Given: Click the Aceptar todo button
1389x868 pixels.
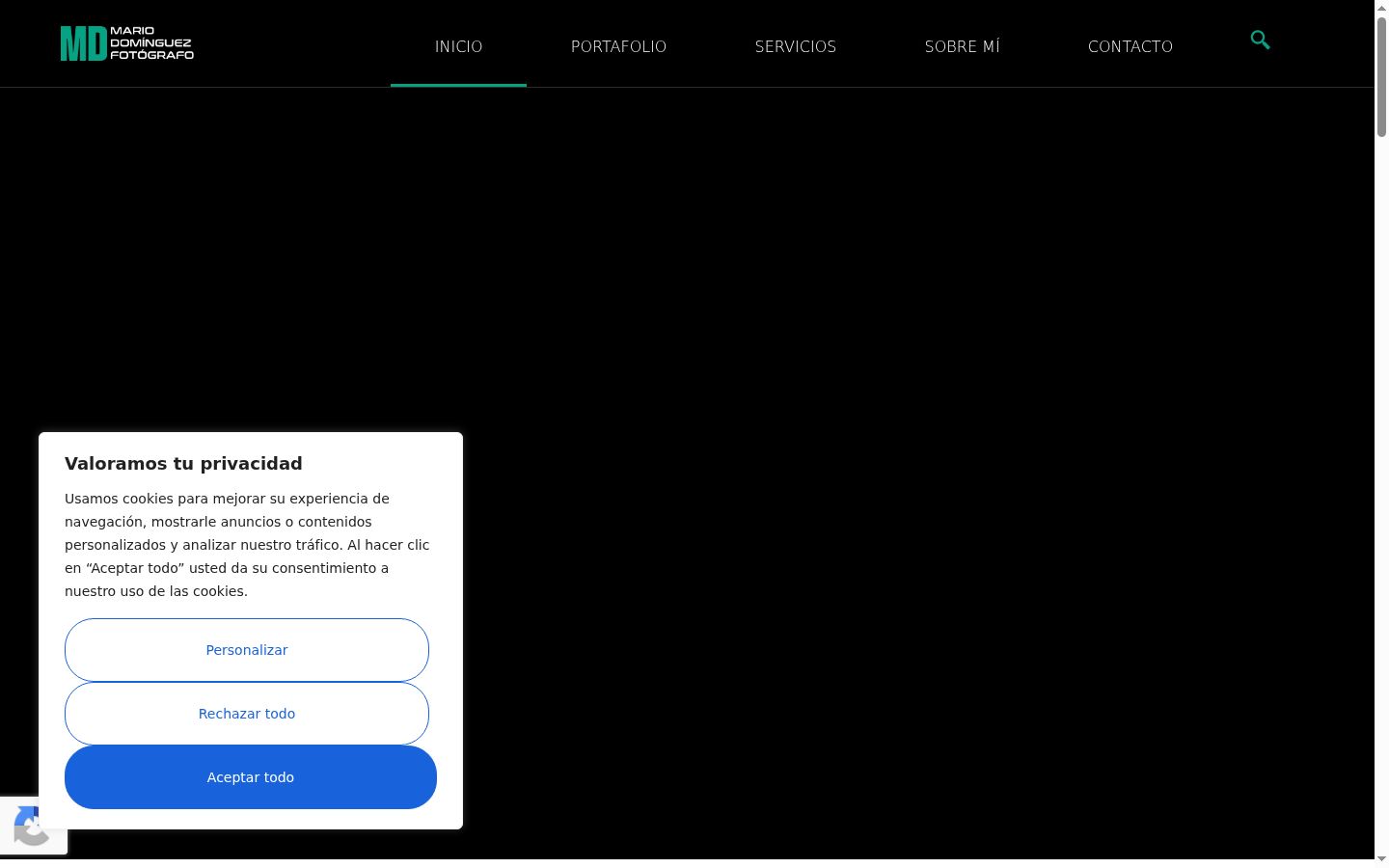Looking at the screenshot, I should point(251,777).
